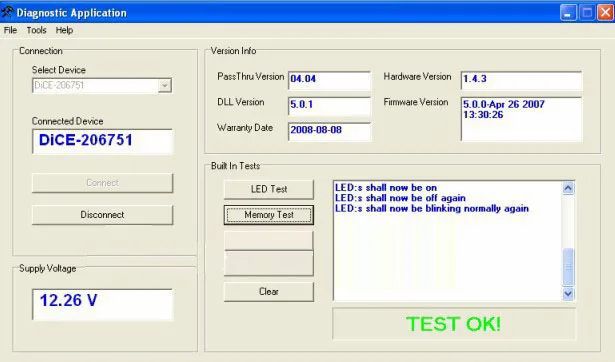The height and width of the screenshot is (362, 615).
Task: Click the test log scrollbar thumb
Action: point(568,267)
